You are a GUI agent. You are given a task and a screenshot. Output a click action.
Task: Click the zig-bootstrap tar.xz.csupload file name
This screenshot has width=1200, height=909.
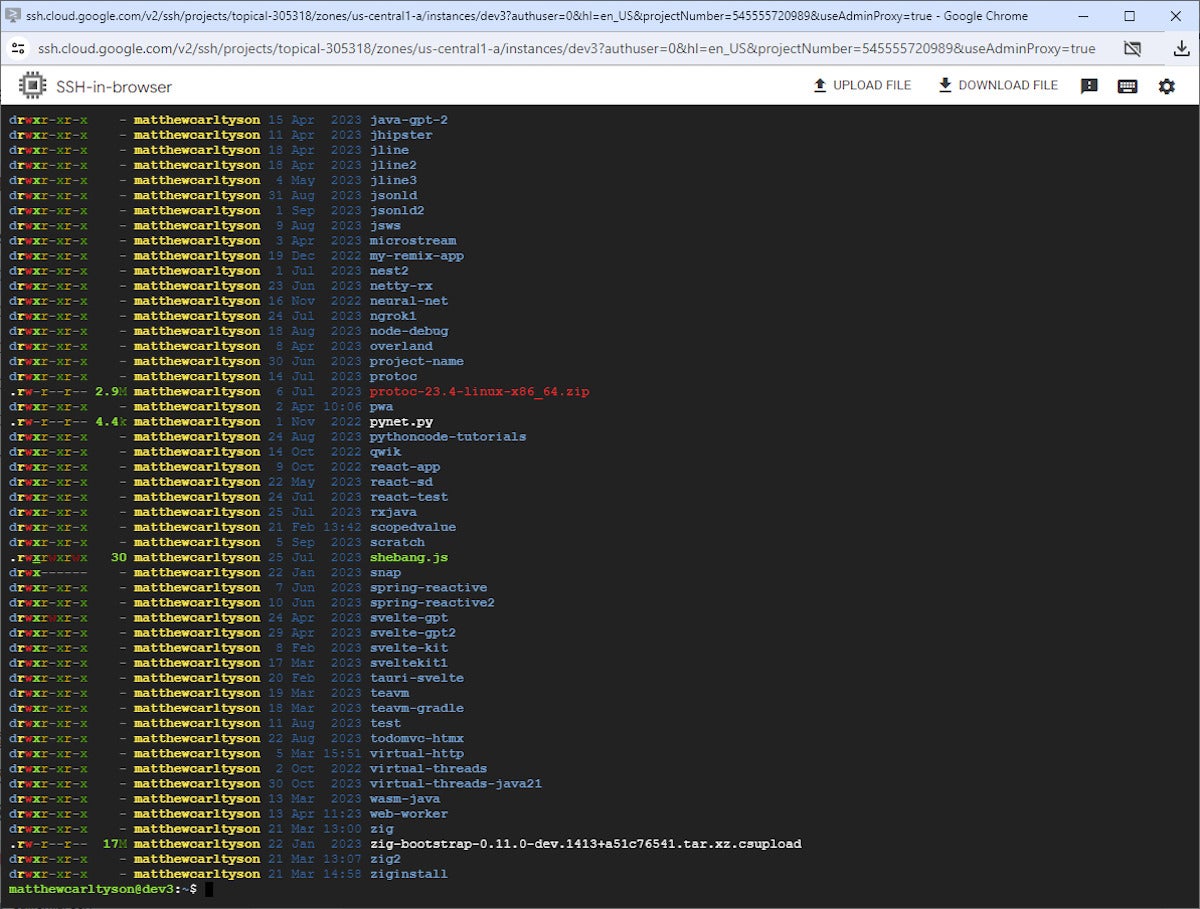pos(586,844)
